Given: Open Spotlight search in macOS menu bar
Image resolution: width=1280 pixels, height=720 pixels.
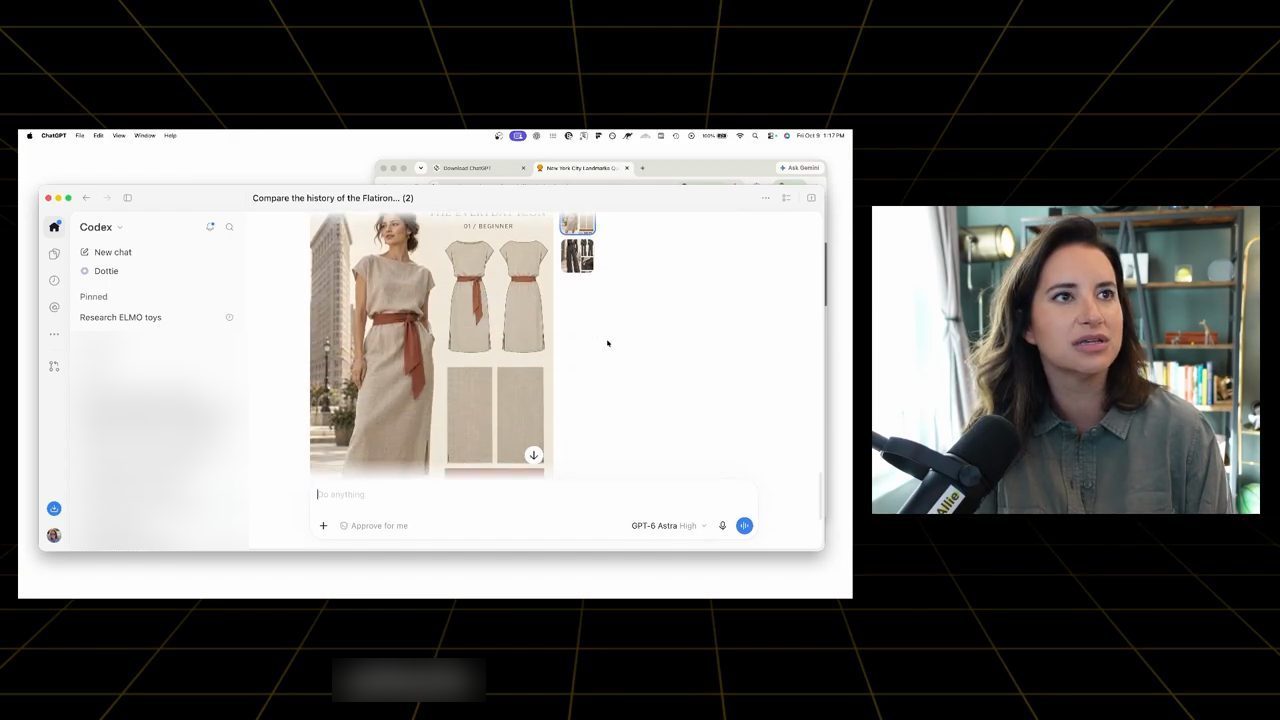Looking at the screenshot, I should coord(755,135).
